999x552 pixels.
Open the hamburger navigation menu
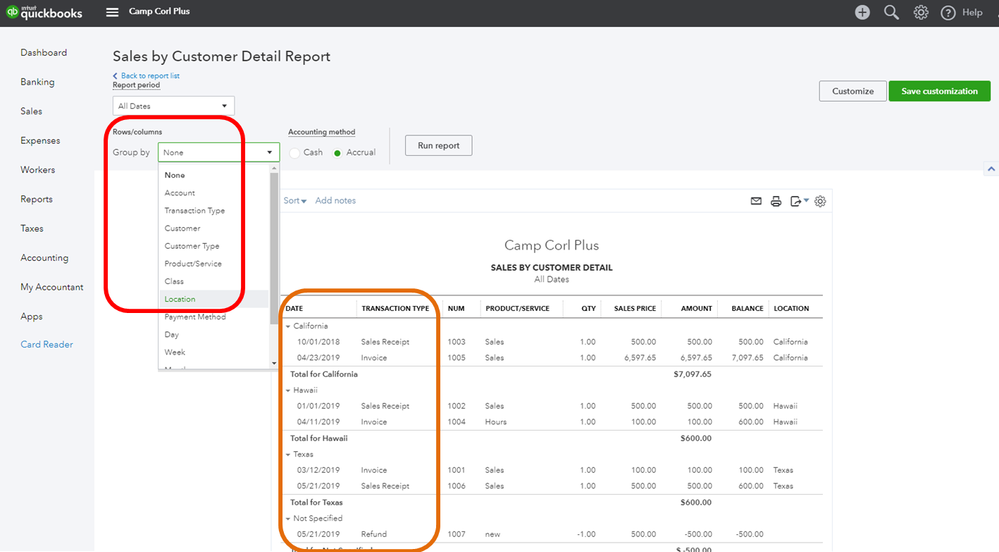pyautogui.click(x=112, y=12)
